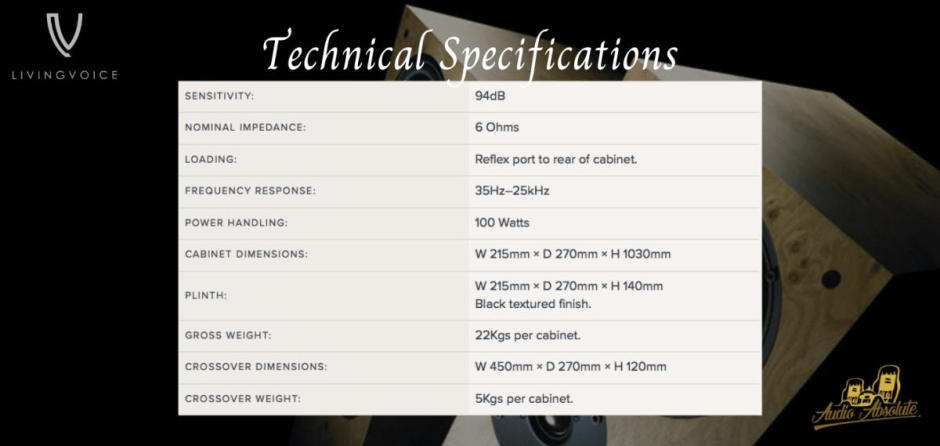Select the 22Kgs per cabinet value

click(x=526, y=335)
